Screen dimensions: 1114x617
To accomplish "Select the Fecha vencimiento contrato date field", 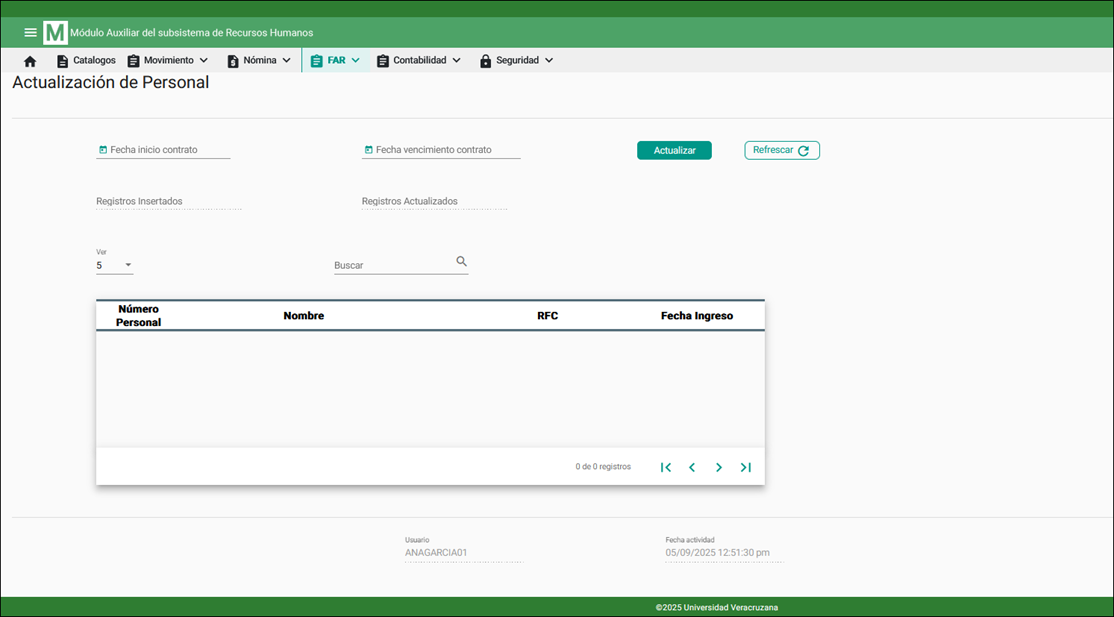I will (x=441, y=150).
